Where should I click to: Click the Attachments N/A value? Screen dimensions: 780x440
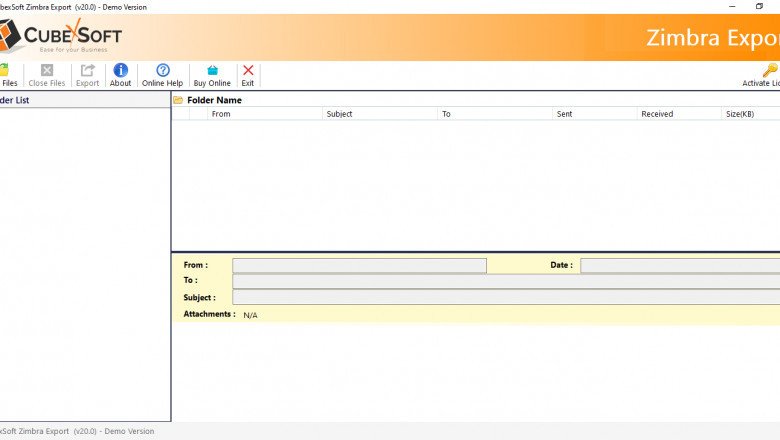(250, 315)
